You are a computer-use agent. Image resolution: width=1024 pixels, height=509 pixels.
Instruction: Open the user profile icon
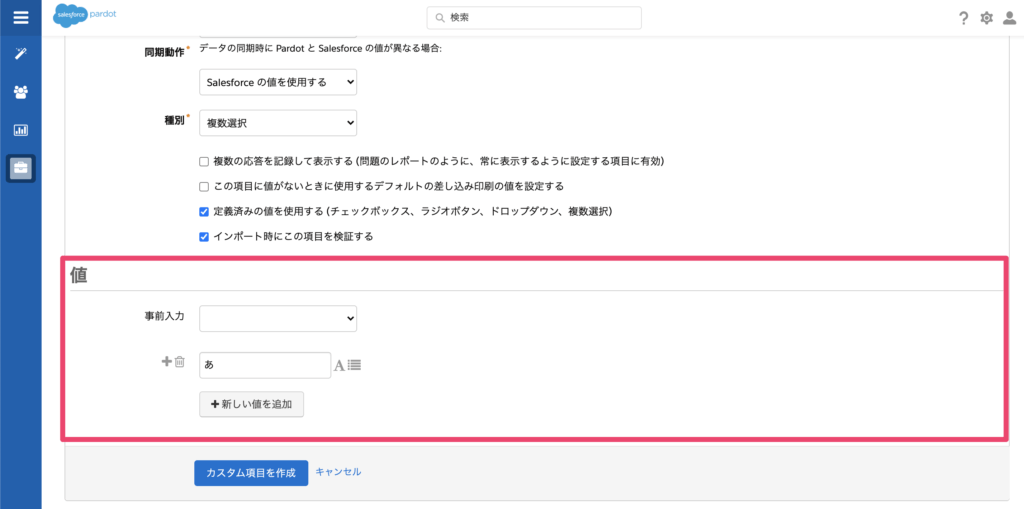pos(1009,18)
